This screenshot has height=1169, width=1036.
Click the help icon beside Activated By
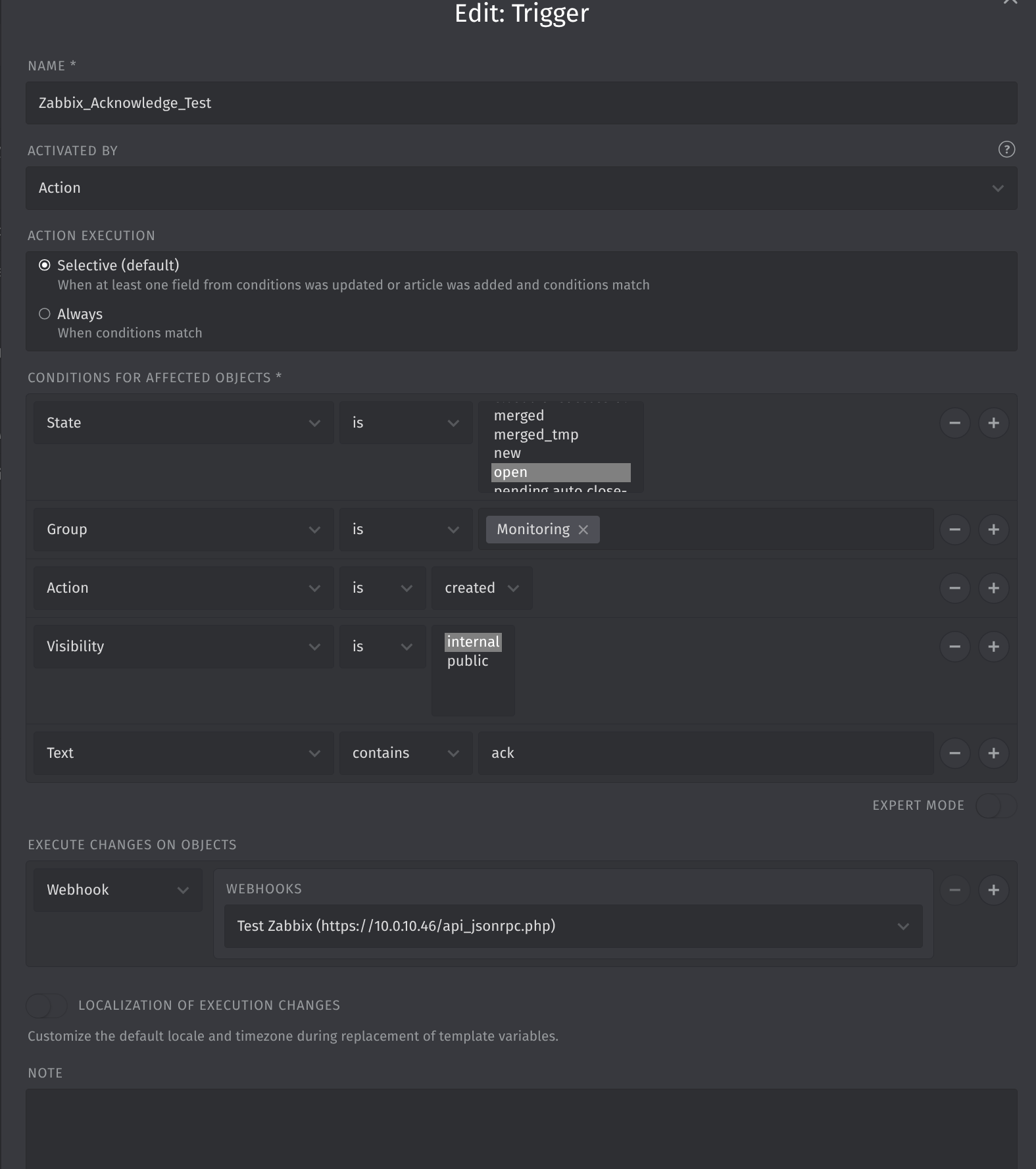pos(1006,149)
